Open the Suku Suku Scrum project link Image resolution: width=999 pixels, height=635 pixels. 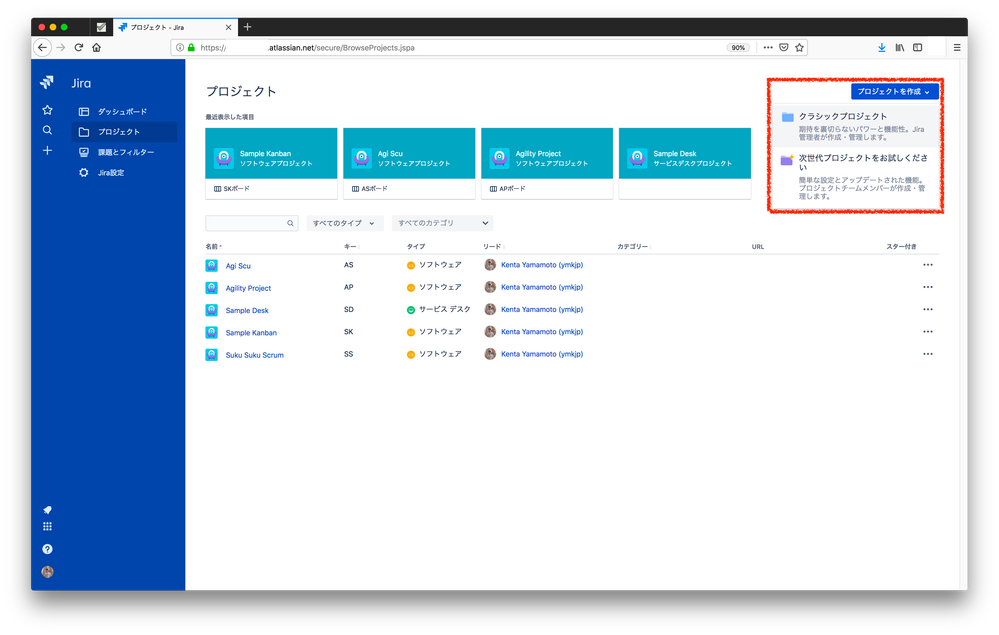pos(254,355)
